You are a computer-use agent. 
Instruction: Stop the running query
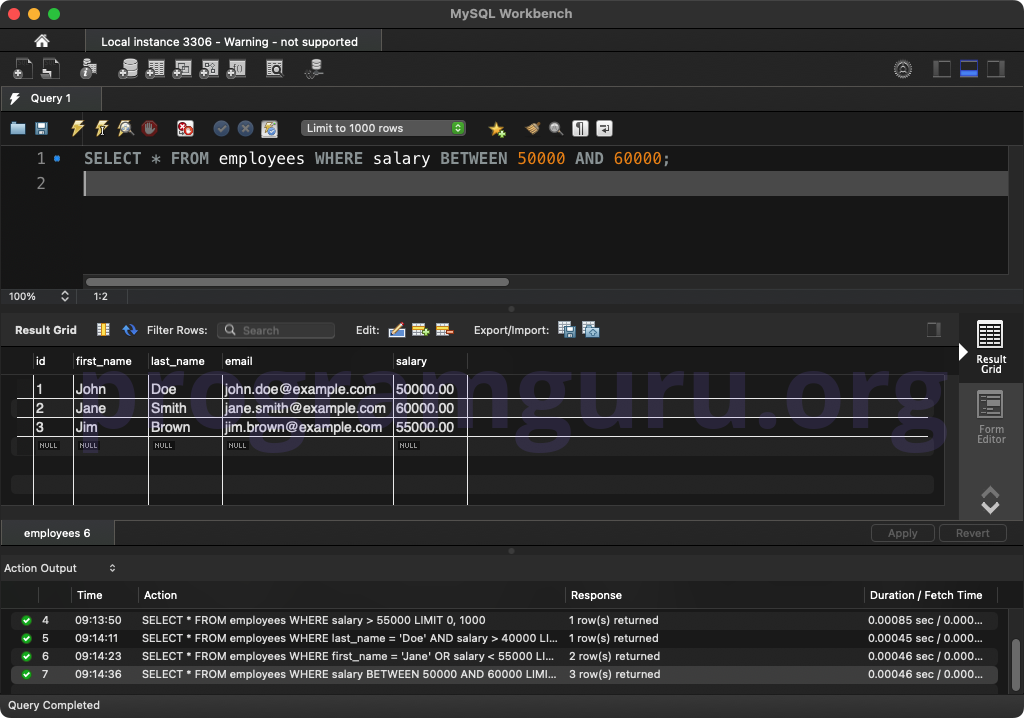[x=150, y=128]
